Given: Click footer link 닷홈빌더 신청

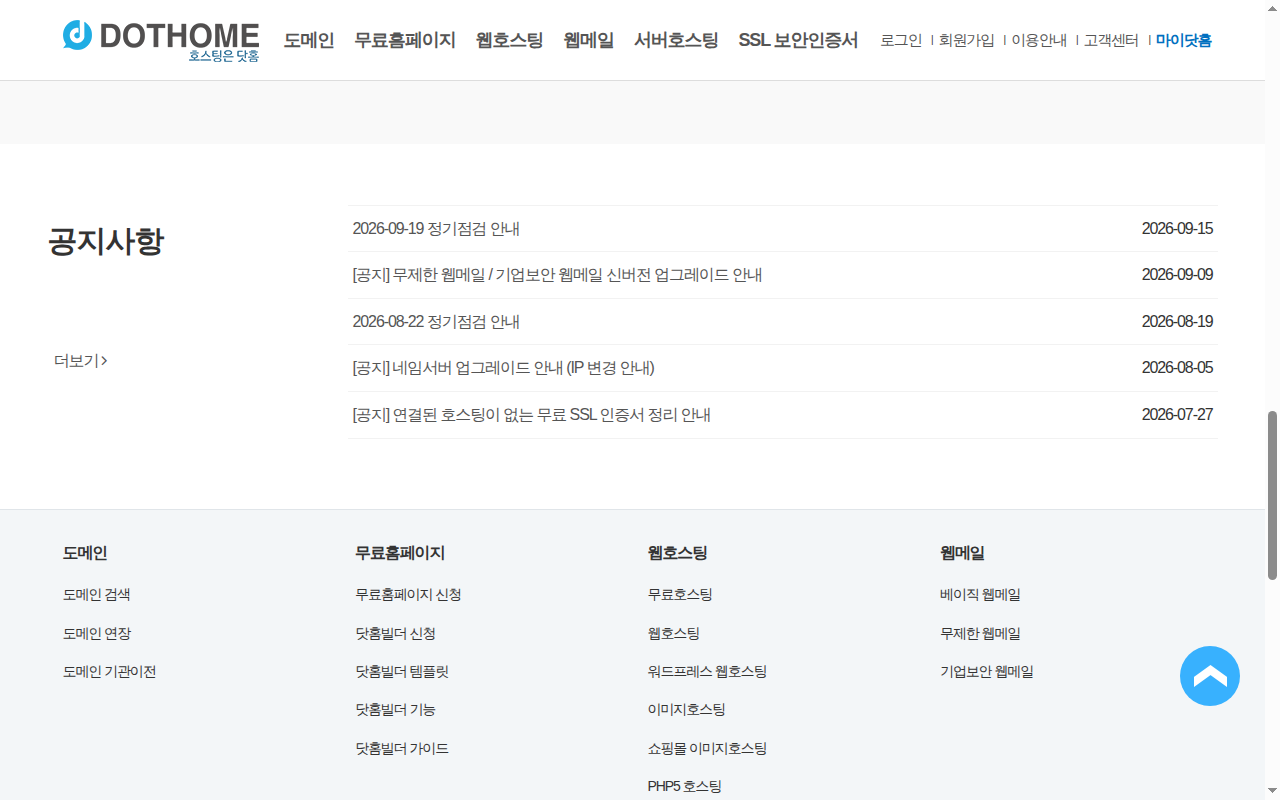Looking at the screenshot, I should tap(395, 634).
